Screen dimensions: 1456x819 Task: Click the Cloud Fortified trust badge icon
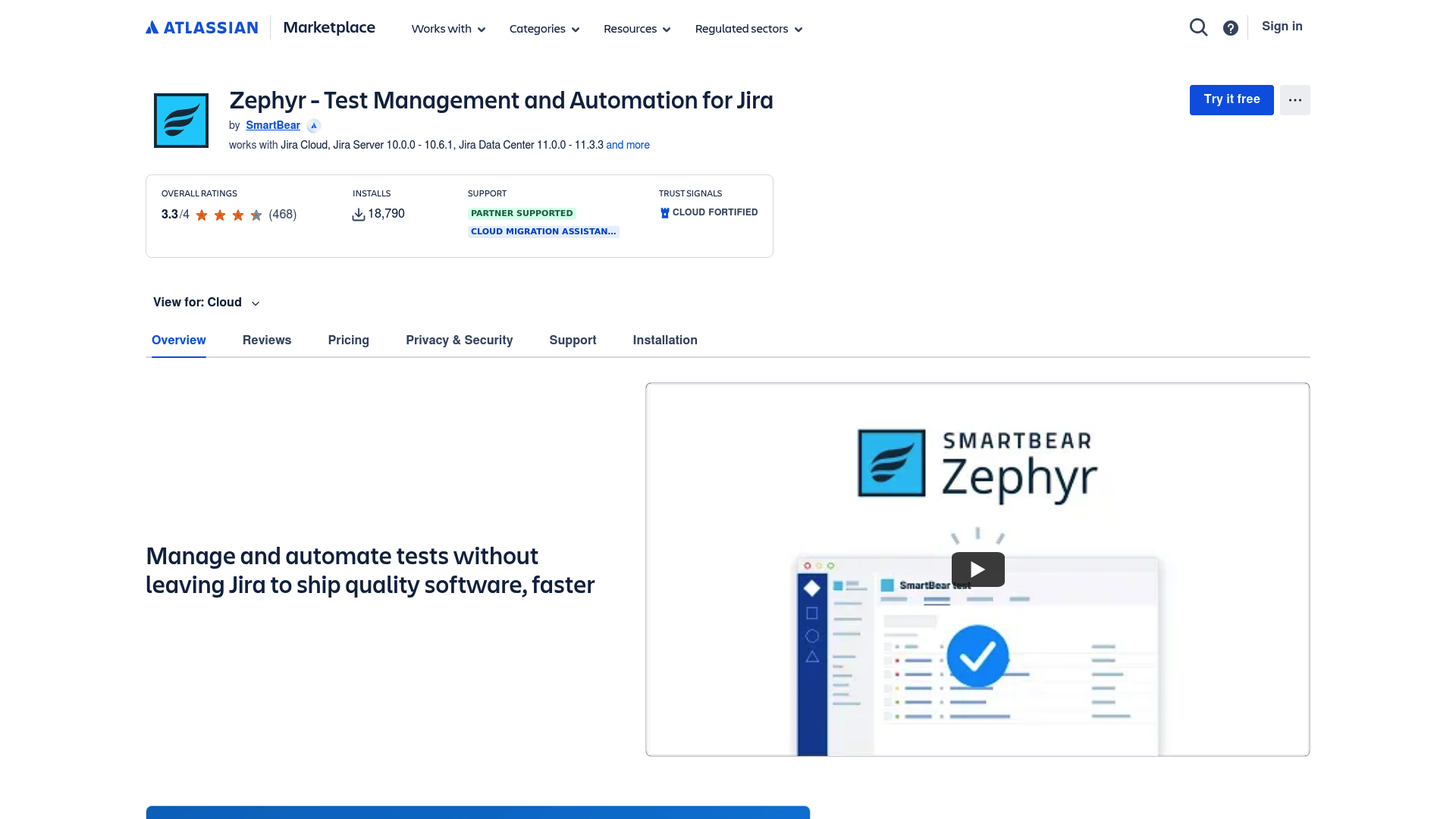coord(664,212)
